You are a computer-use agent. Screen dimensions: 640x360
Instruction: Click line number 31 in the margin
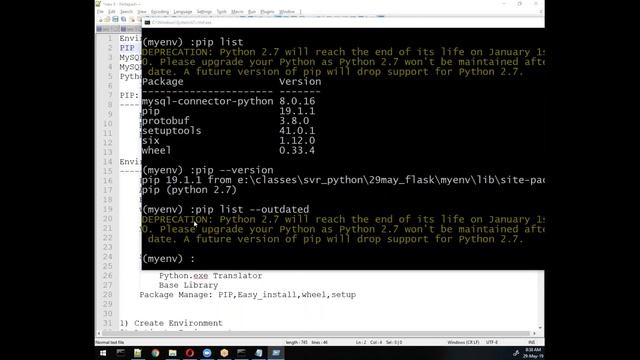(x=107, y=323)
